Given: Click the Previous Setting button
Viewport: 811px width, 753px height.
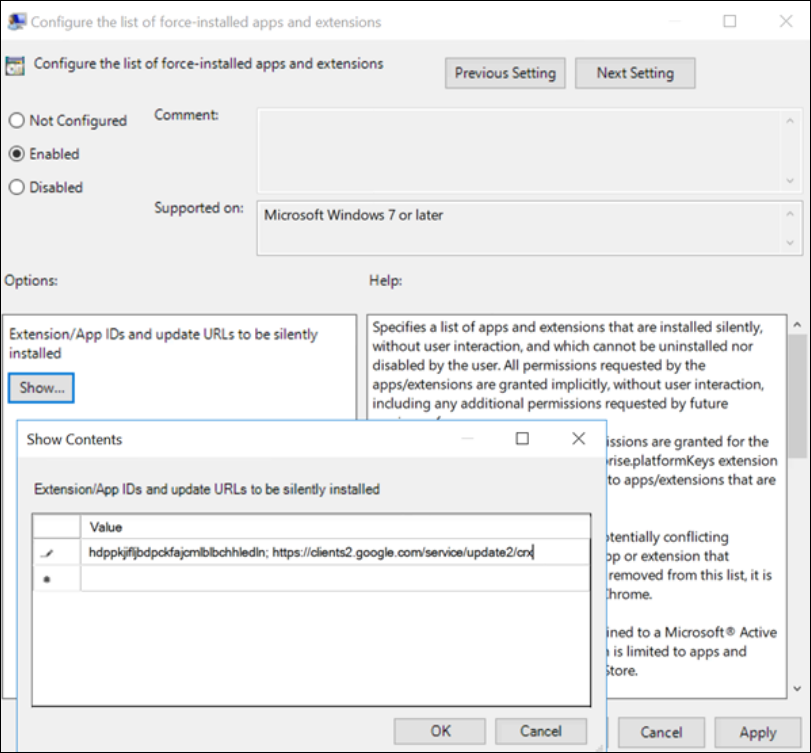Looking at the screenshot, I should coord(504,72).
